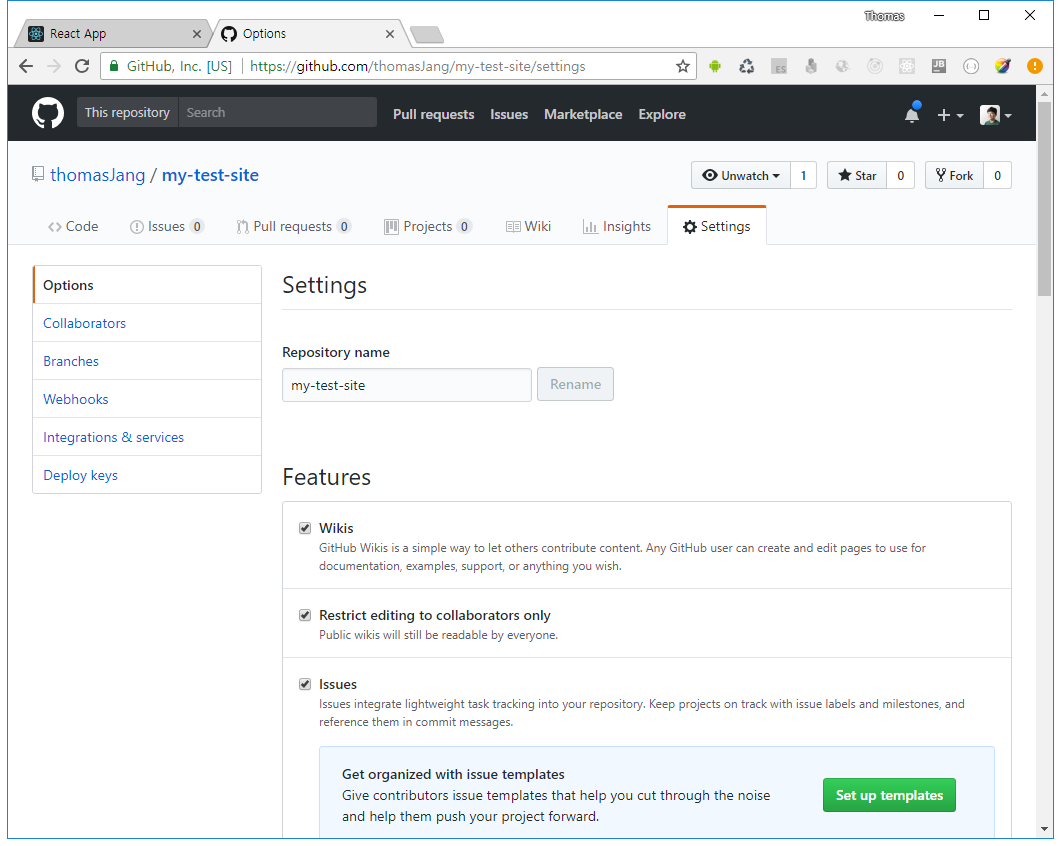Close the React App tab
1061x846 pixels.
coord(196,34)
